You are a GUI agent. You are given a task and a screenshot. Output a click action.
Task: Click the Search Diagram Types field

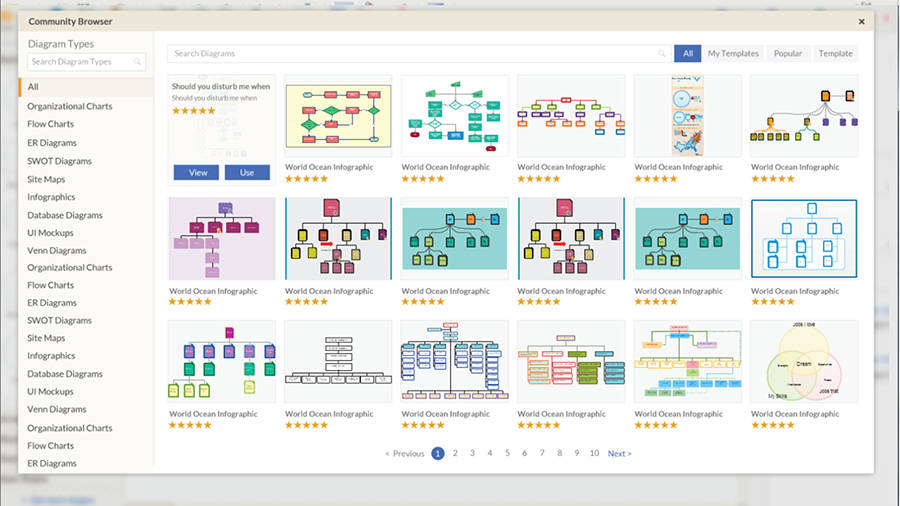(x=86, y=62)
